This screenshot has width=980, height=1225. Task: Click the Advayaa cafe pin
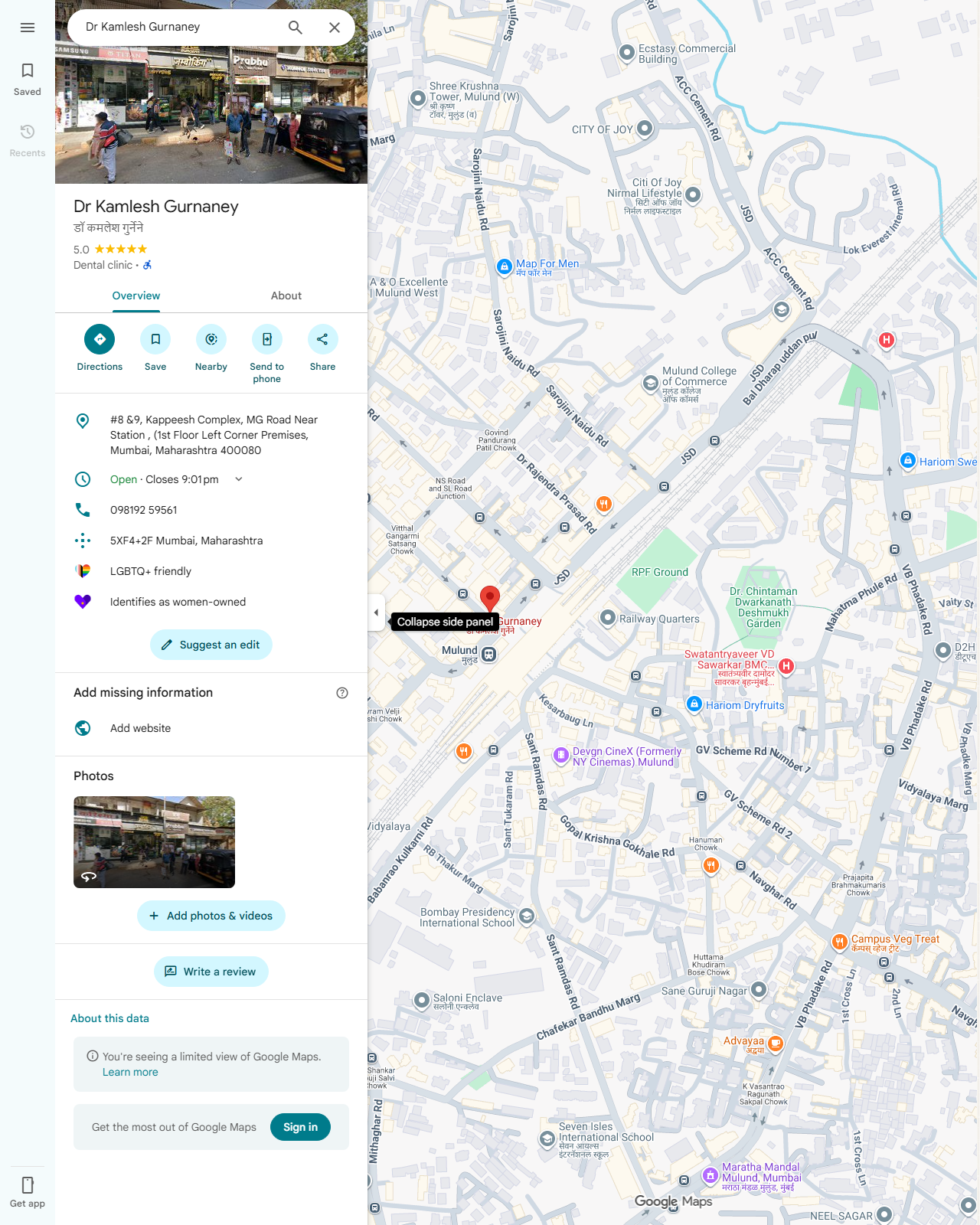tap(776, 1043)
